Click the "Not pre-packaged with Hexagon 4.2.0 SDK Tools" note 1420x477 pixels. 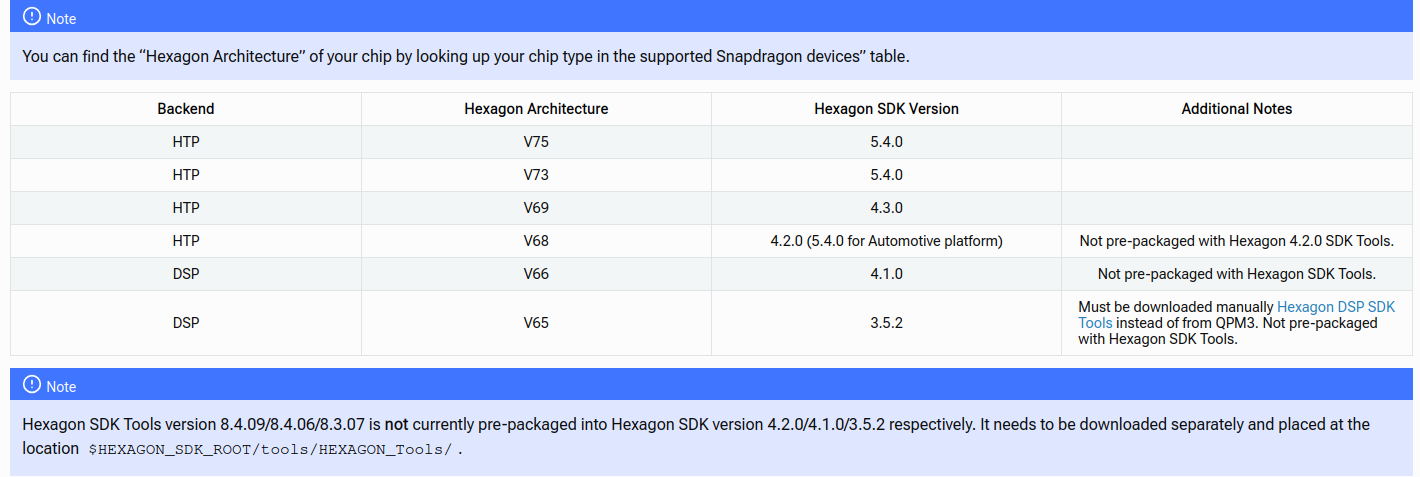[x=1236, y=241]
